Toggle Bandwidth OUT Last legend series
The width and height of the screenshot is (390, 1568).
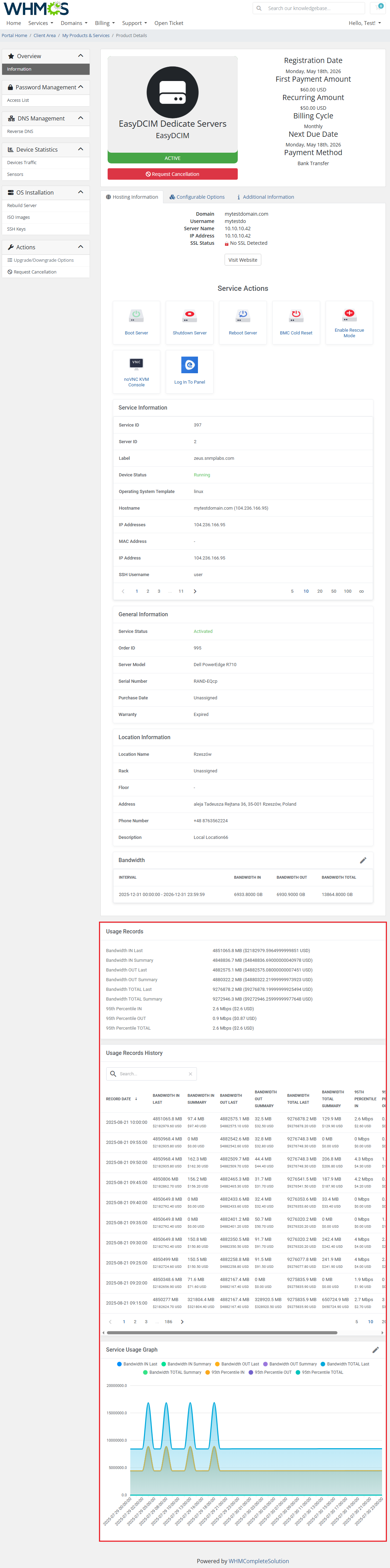(x=237, y=1364)
